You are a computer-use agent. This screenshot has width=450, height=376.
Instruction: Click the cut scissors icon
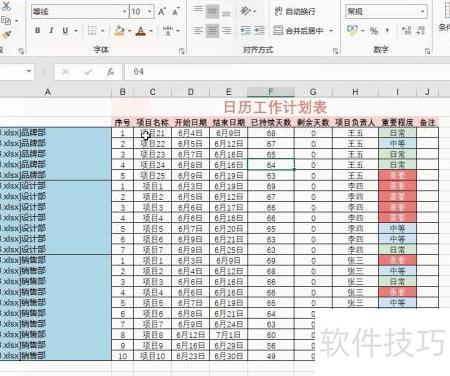tap(6, 5)
